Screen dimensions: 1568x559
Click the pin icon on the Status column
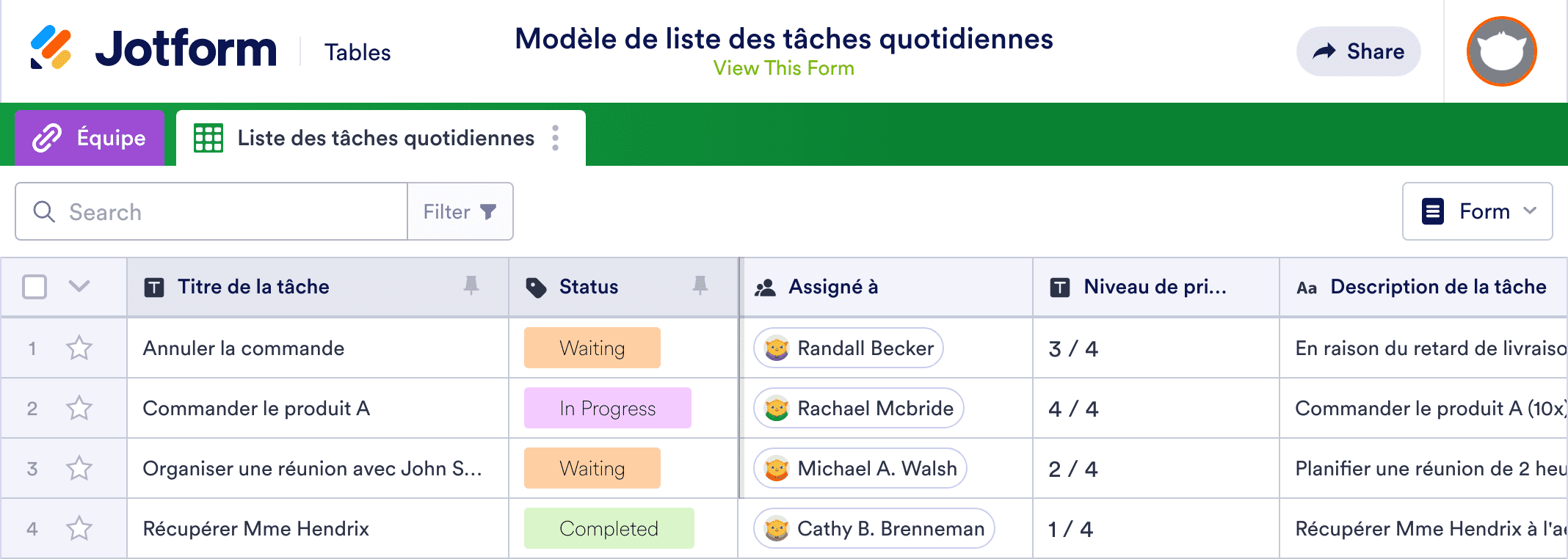(x=702, y=287)
